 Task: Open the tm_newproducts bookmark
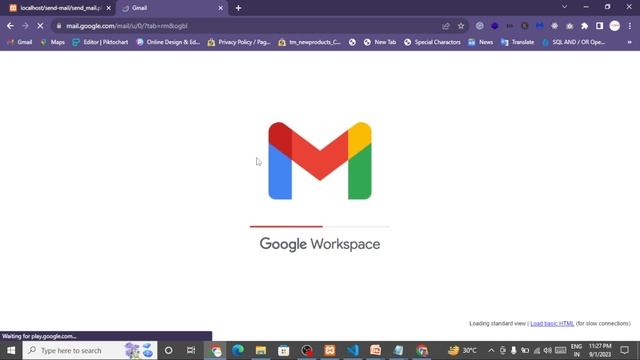(x=310, y=42)
